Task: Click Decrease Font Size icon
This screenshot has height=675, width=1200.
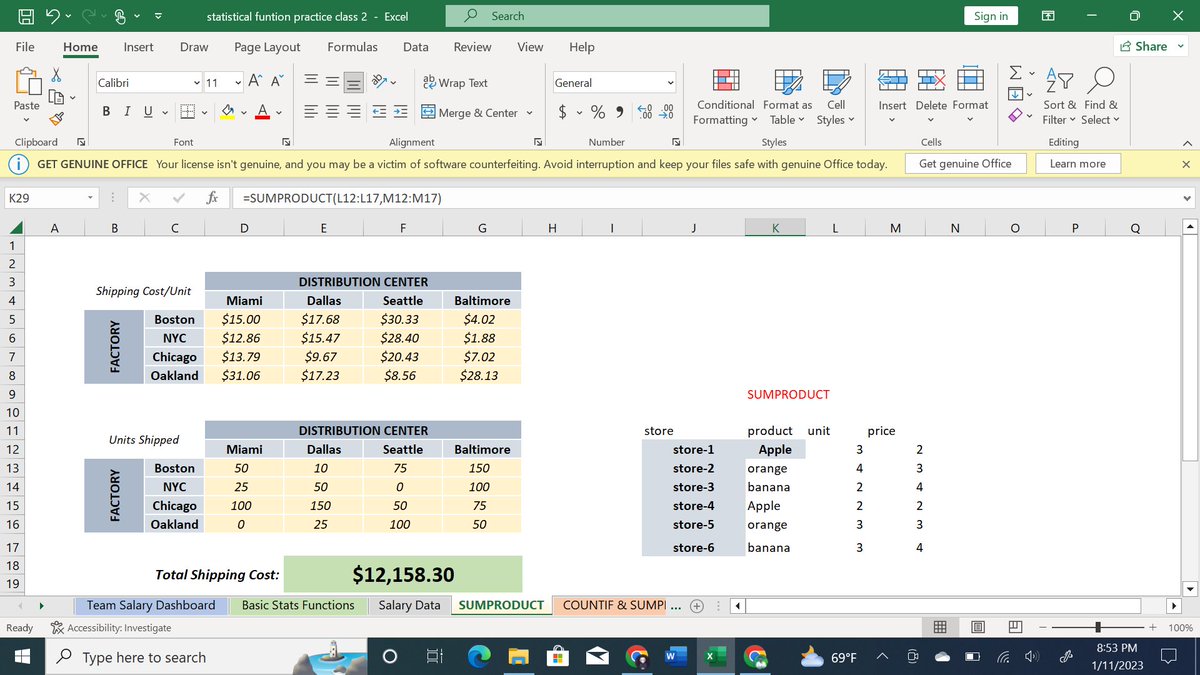Action: click(x=277, y=82)
